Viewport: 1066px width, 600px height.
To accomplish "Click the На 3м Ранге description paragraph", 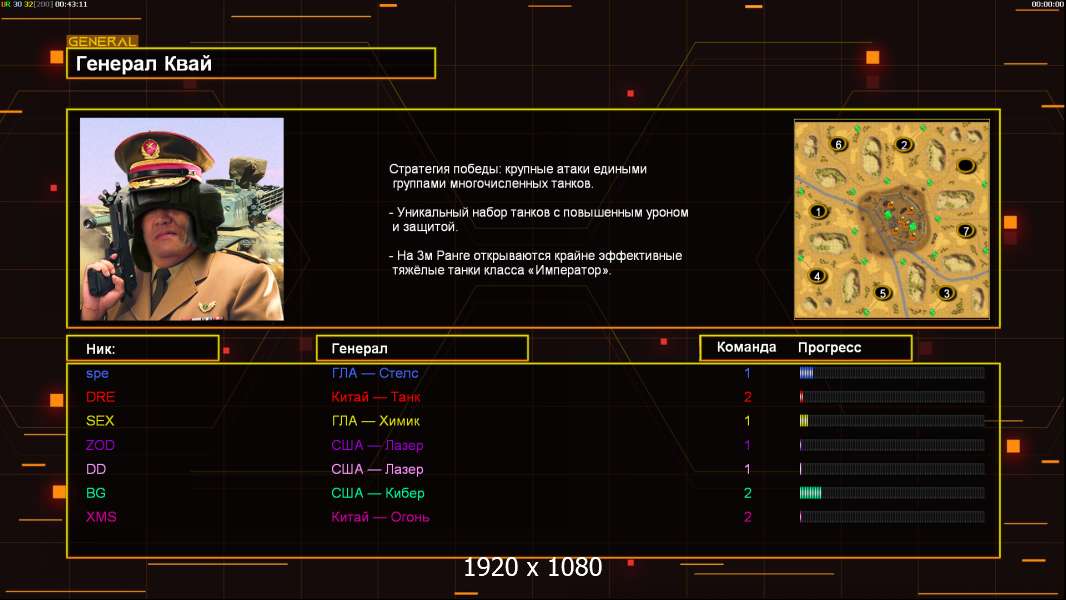I will (536, 263).
